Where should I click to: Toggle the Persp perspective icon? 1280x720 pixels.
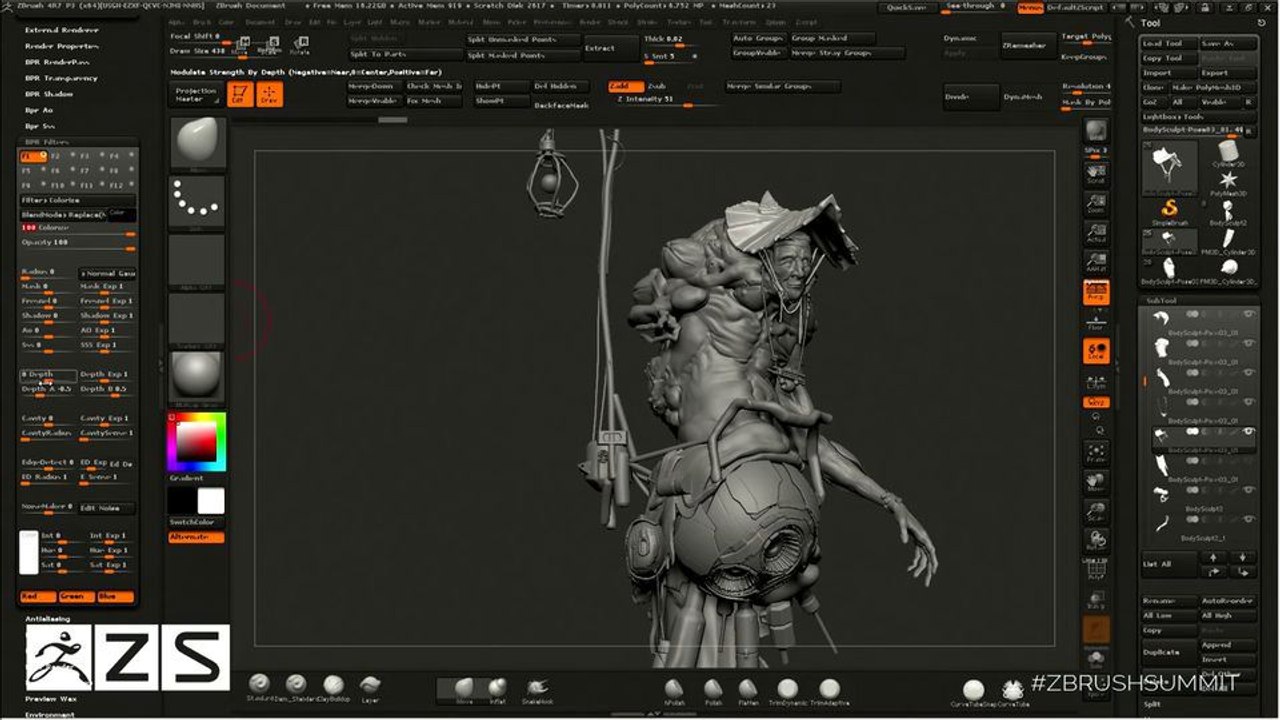point(1097,292)
